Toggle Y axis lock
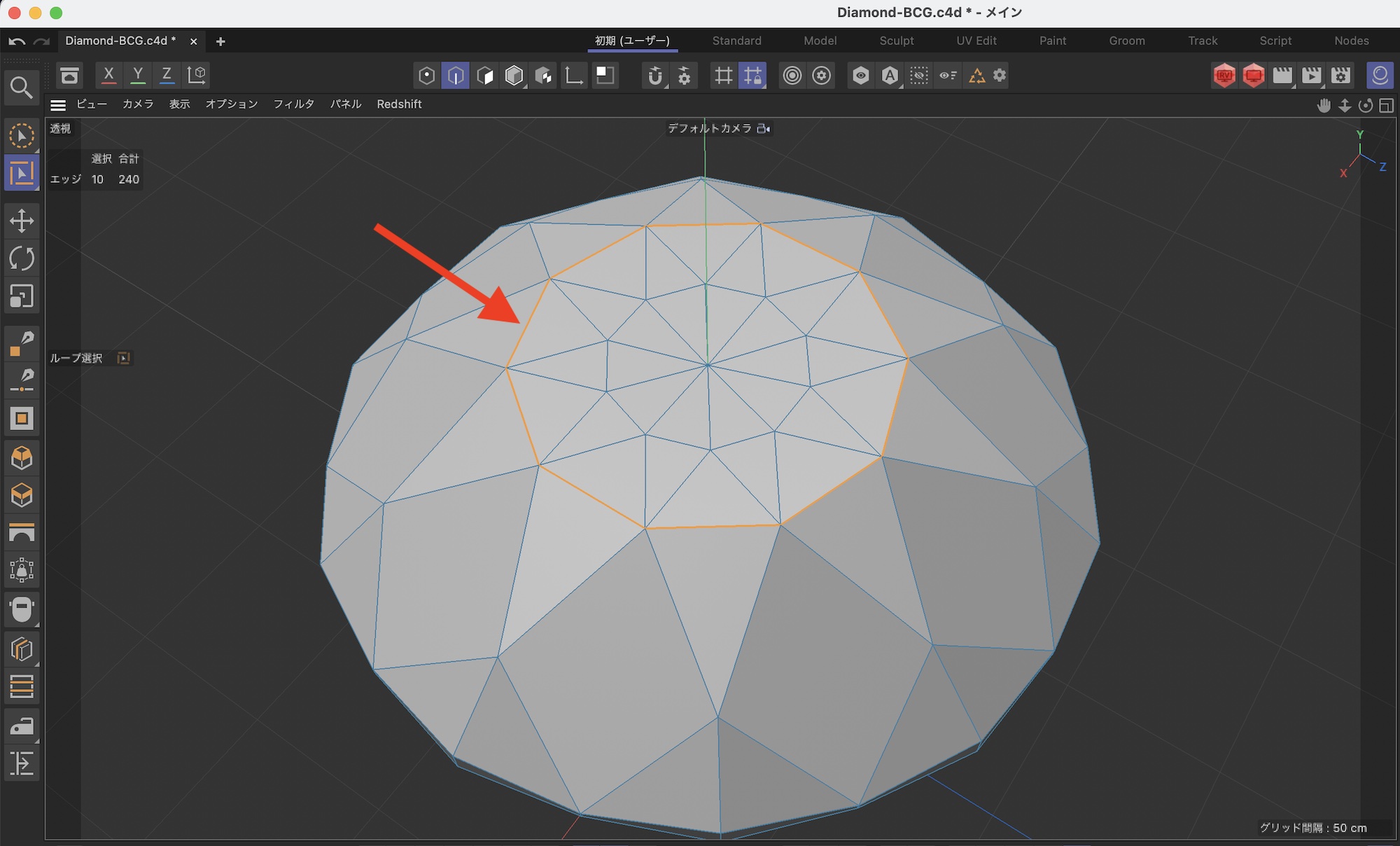Screen dimensions: 1400x846 [x=138, y=75]
